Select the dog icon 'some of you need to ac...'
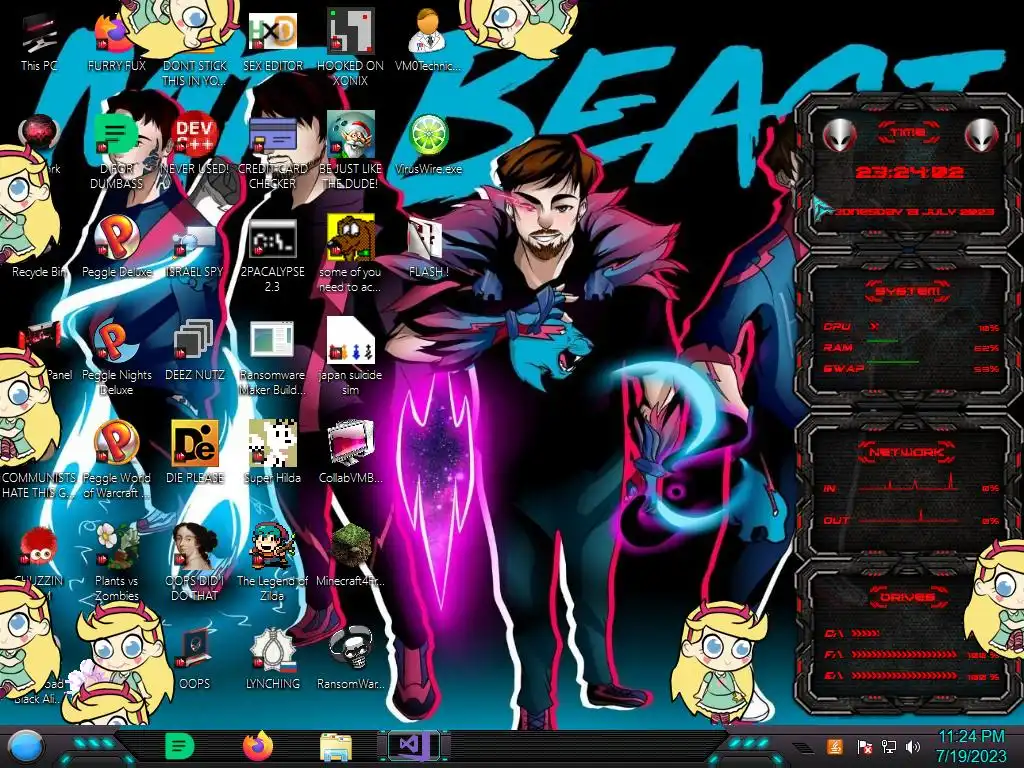Viewport: 1024px width, 768px height. coord(350,255)
